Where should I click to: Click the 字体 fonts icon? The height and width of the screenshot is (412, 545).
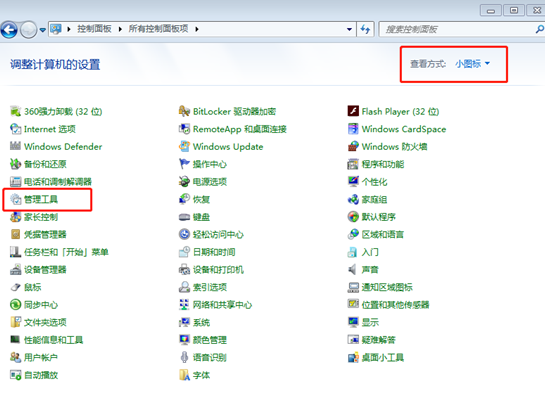184,375
